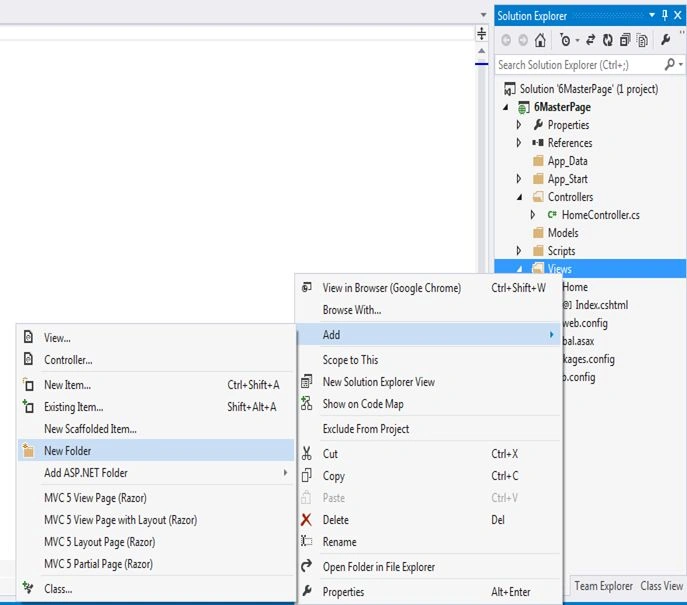Click the Search Solution Explorer input field
The width and height of the screenshot is (687, 605).
coord(580,65)
